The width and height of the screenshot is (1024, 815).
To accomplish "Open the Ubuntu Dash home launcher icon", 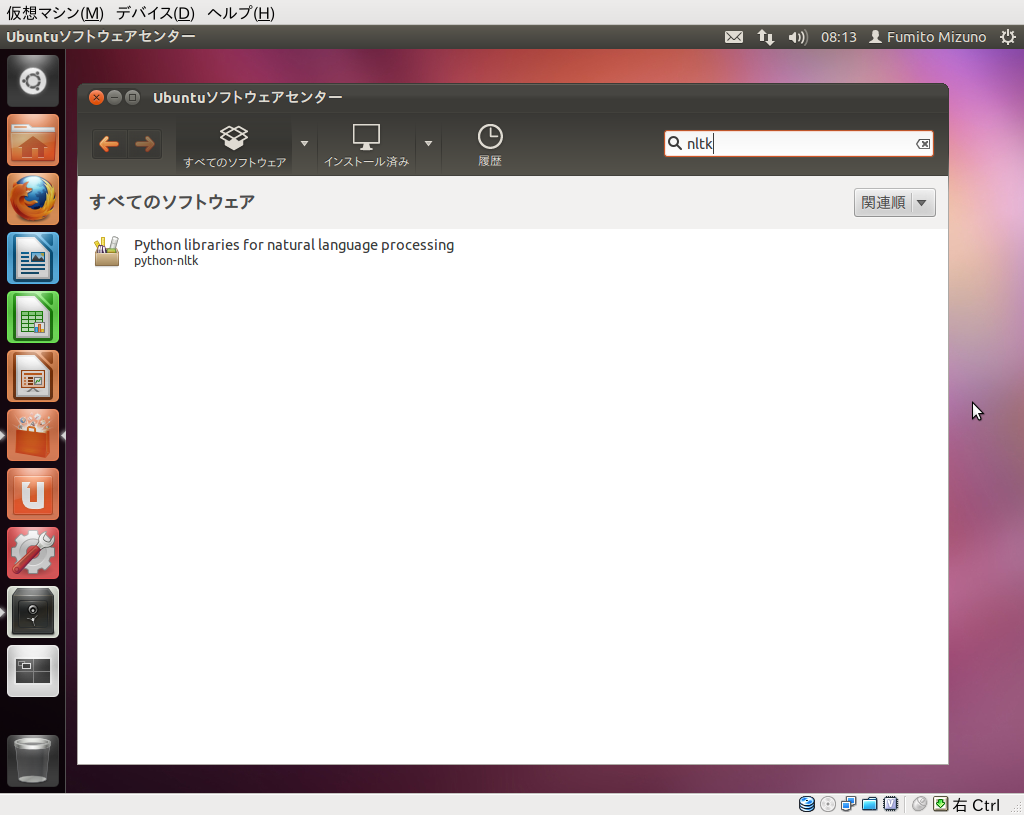I will pos(33,81).
